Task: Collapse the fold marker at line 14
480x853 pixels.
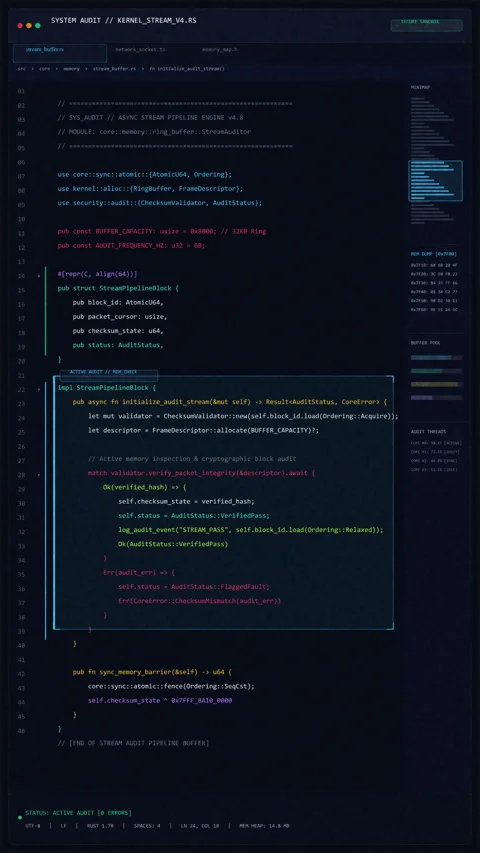Action: 39,276
